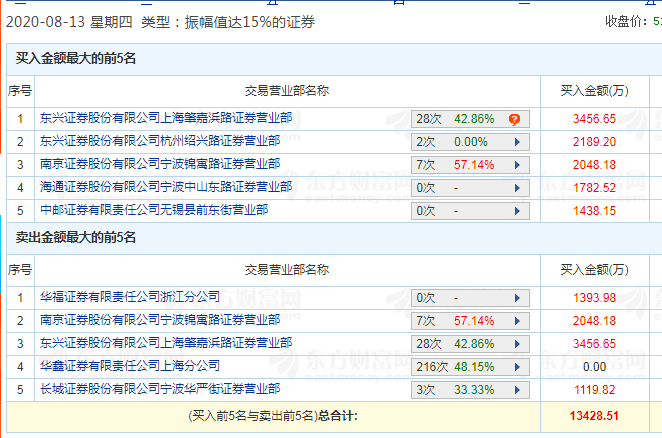This screenshot has height=438, width=662.
Task: Open 海通证券宁波中山东路证券营业部 link
Action: tap(166, 187)
